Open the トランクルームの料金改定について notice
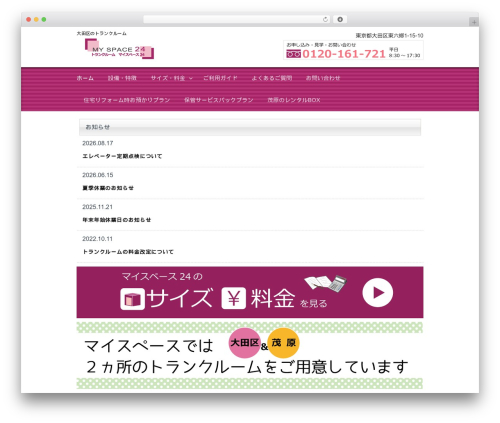The image size is (500, 423). tap(128, 252)
